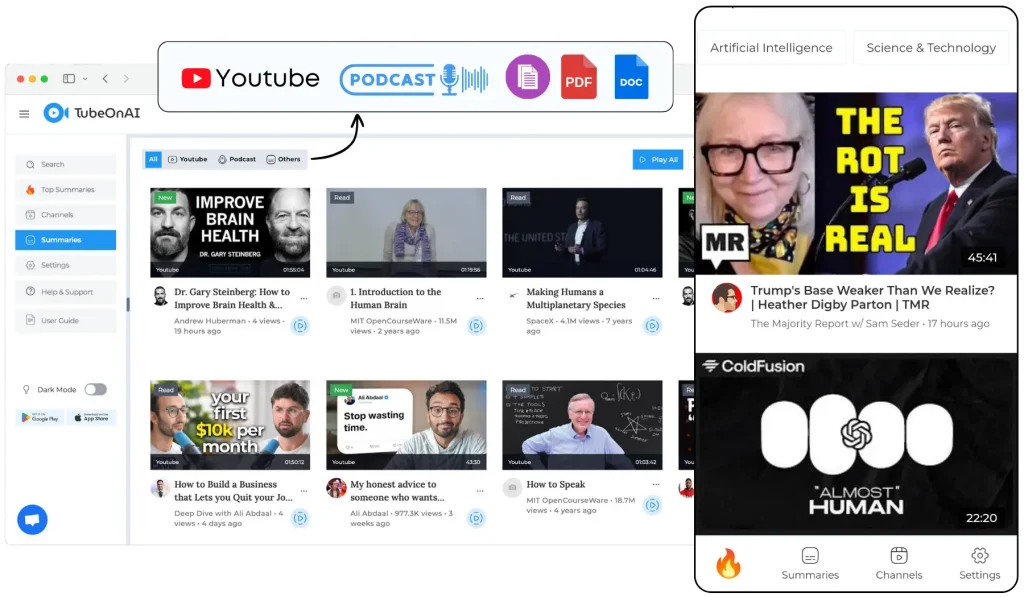This screenshot has height=597, width=1024.
Task: Open title '1. Introduction to the Human Brain'
Action: 396,298
